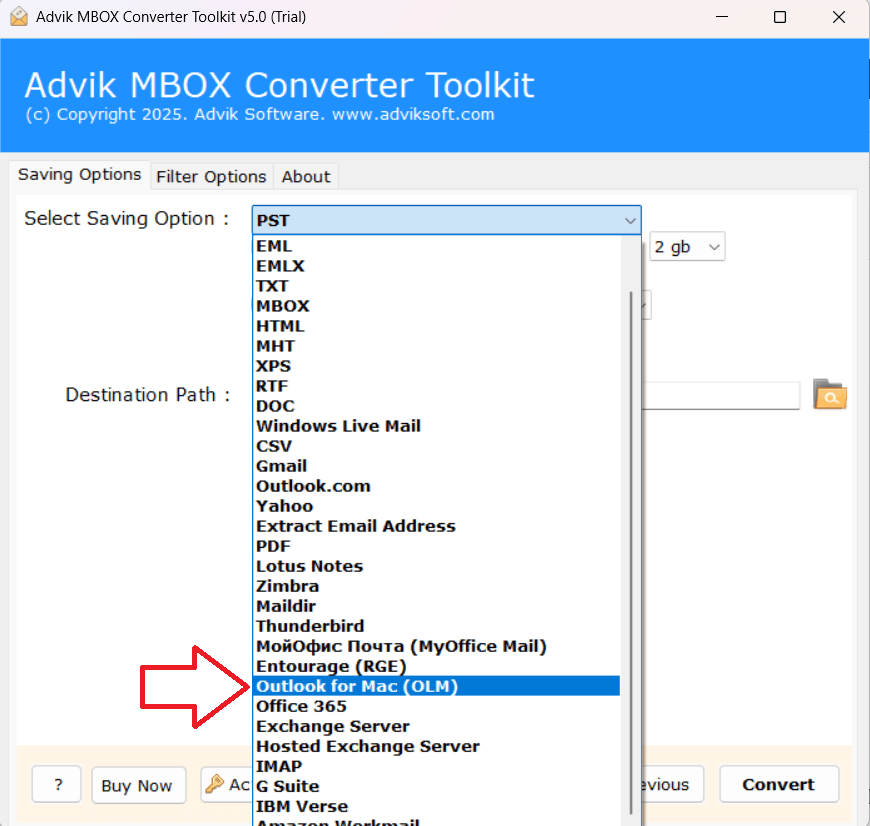870x826 pixels.
Task: Select Maildir in the list
Action: [436, 606]
